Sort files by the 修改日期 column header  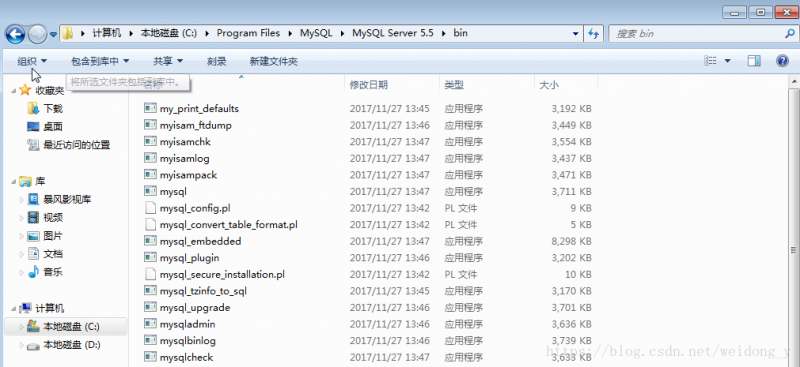pyautogui.click(x=368, y=85)
